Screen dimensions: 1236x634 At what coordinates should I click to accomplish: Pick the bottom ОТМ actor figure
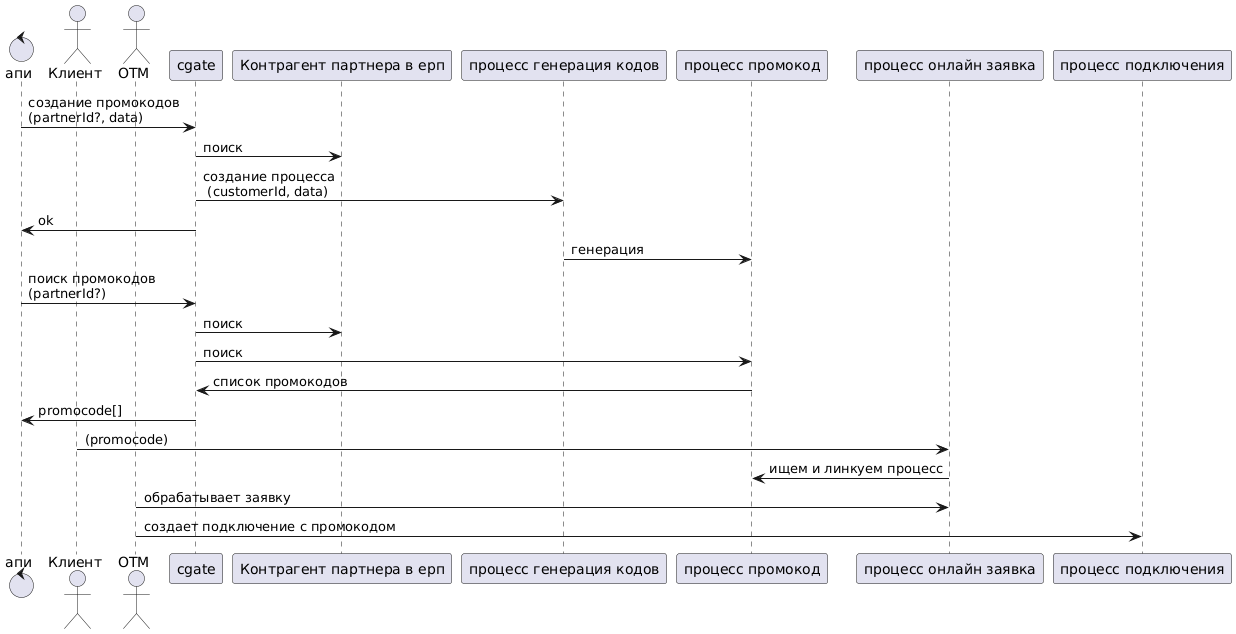(135, 601)
